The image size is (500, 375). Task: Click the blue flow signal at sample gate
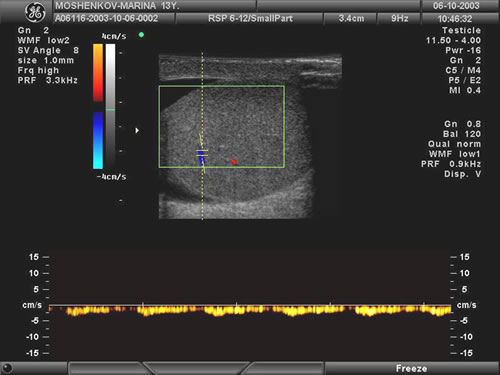click(x=201, y=157)
